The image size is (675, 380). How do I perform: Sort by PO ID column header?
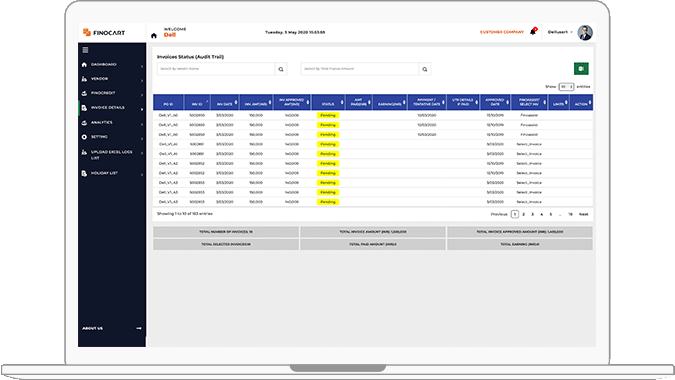click(x=168, y=102)
